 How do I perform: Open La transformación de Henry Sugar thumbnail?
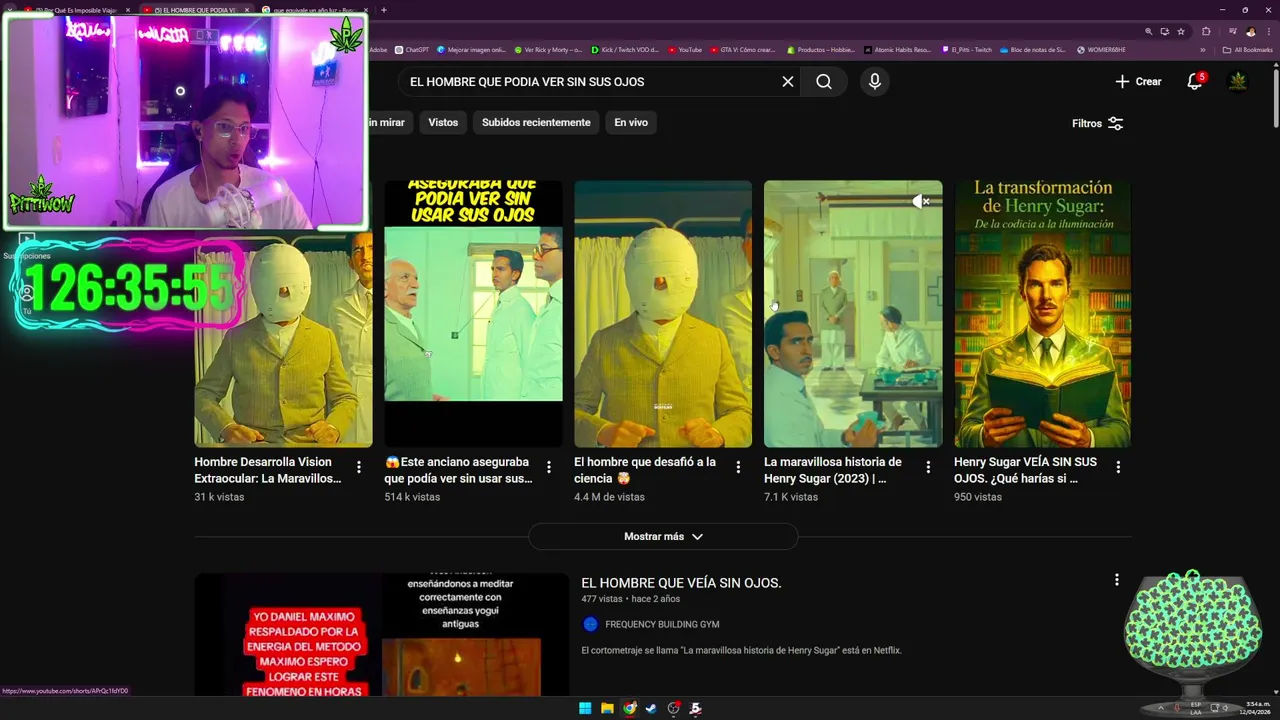pyautogui.click(x=1042, y=314)
